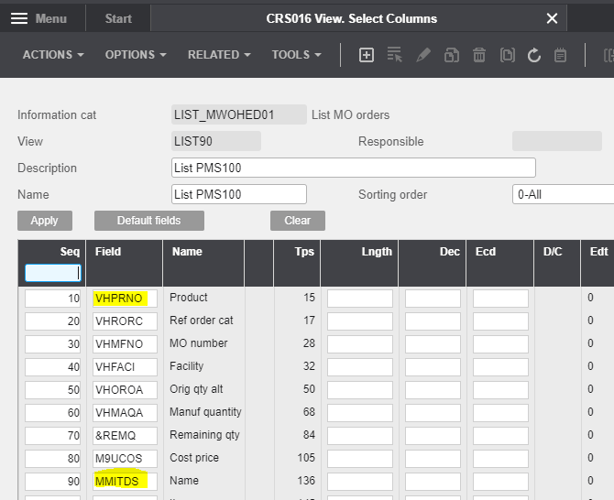Click the Display document icon

click(x=507, y=55)
